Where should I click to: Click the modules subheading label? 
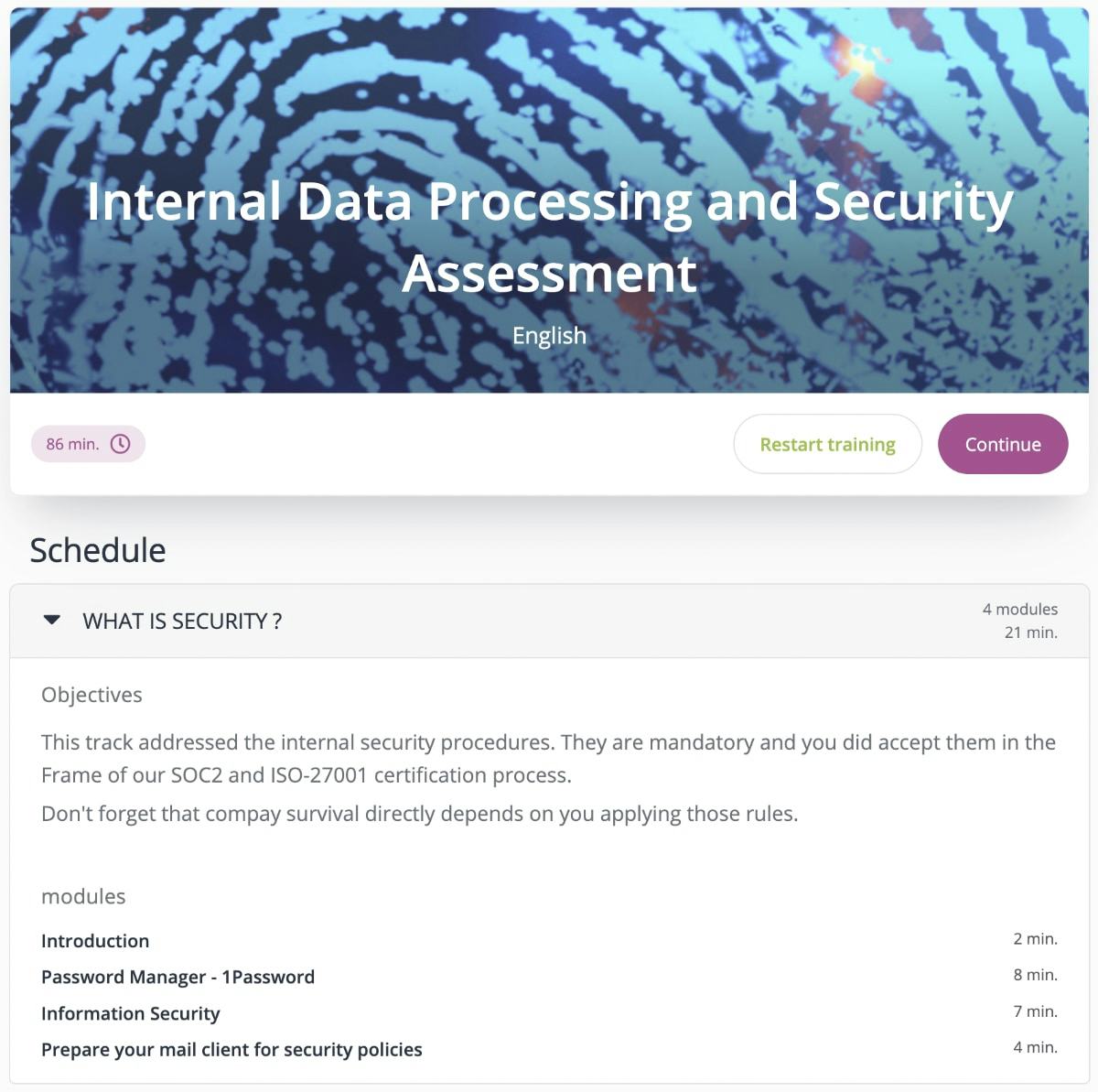[83, 897]
